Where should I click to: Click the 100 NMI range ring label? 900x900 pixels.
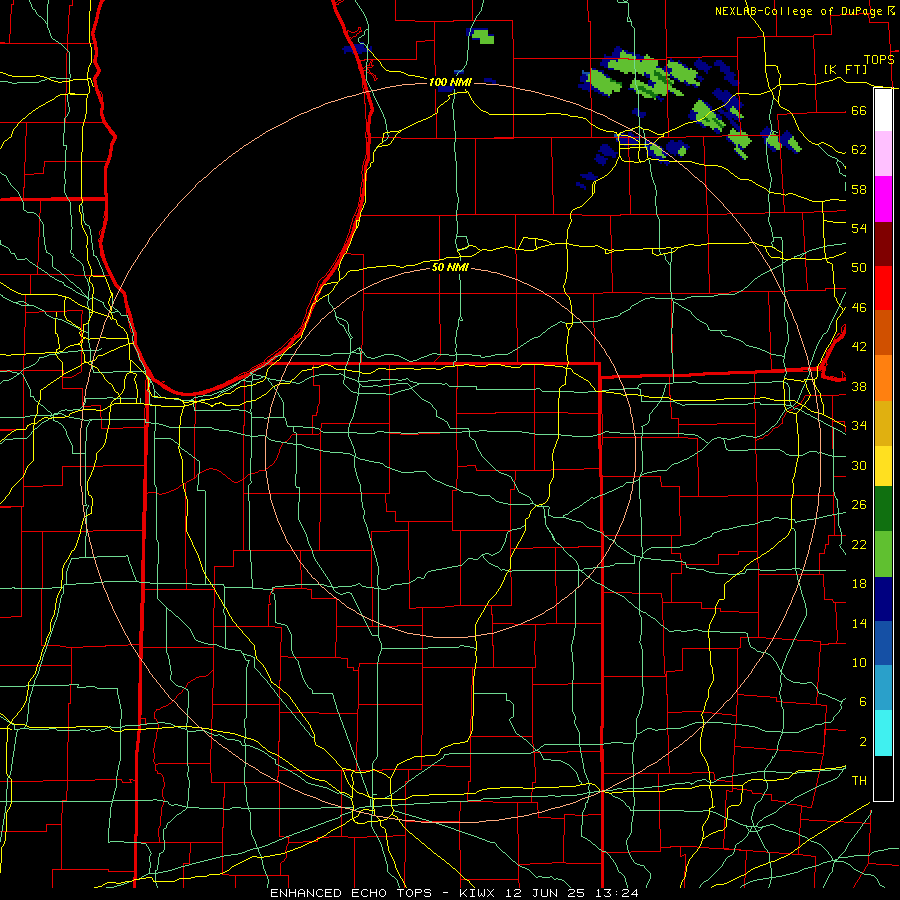(450, 82)
